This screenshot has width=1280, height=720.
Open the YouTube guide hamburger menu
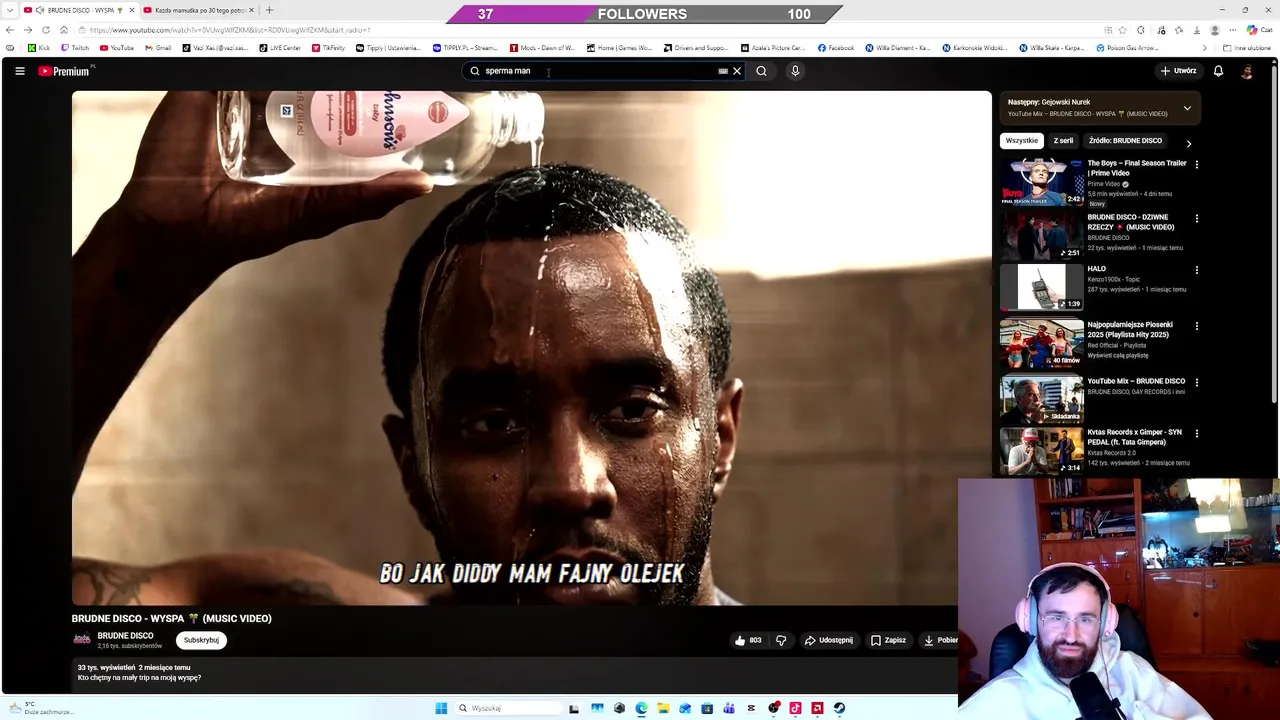[19, 71]
